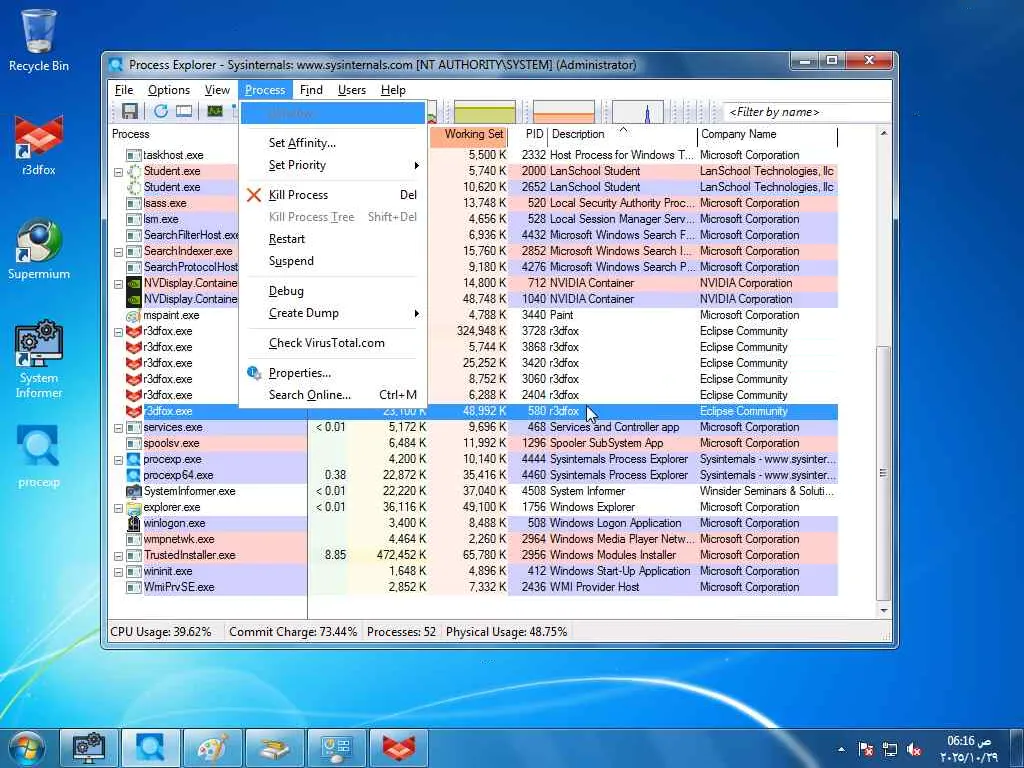Click the Save toolbar icon

point(130,111)
